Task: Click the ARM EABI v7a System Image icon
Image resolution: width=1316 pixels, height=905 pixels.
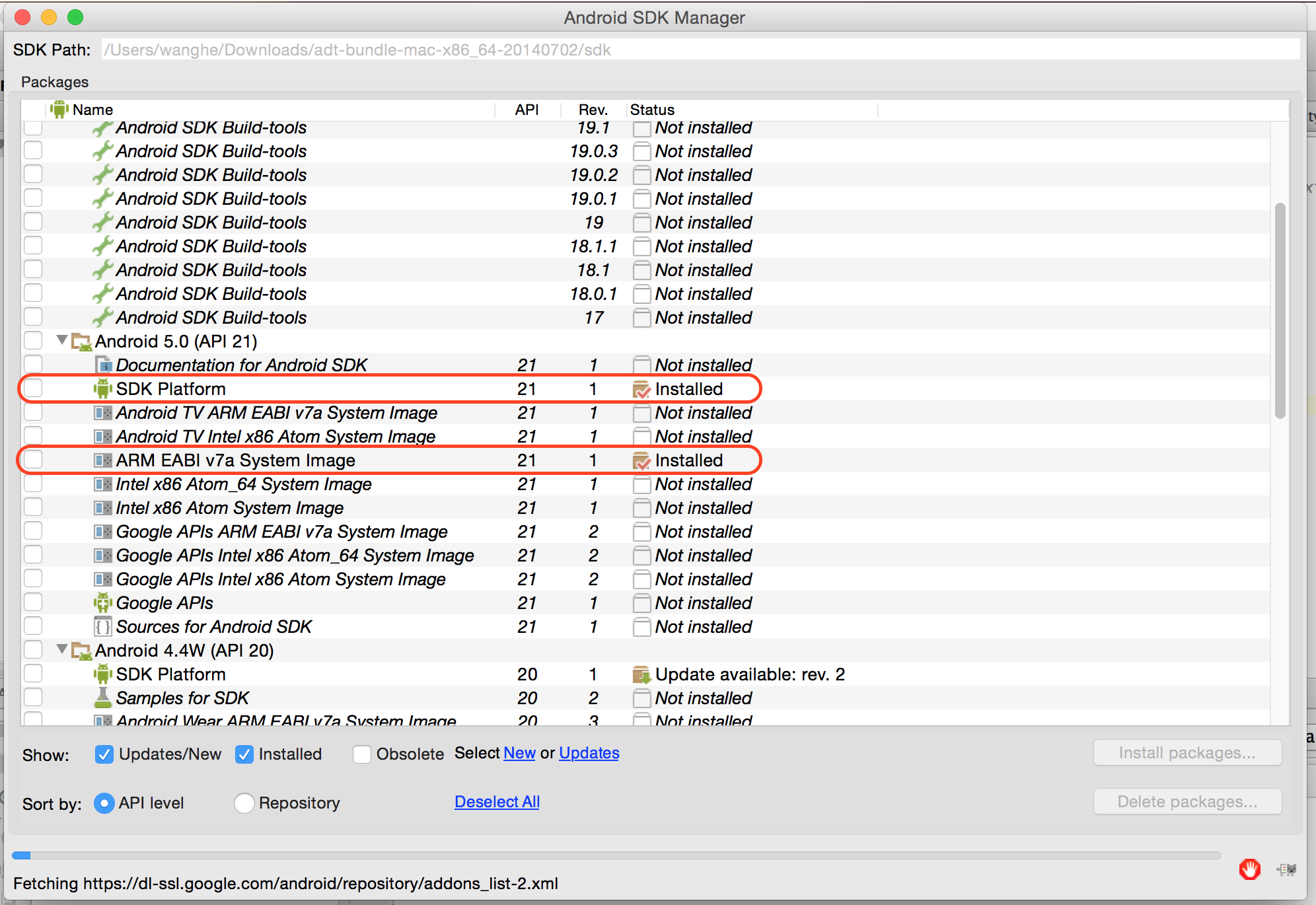Action: (x=103, y=460)
